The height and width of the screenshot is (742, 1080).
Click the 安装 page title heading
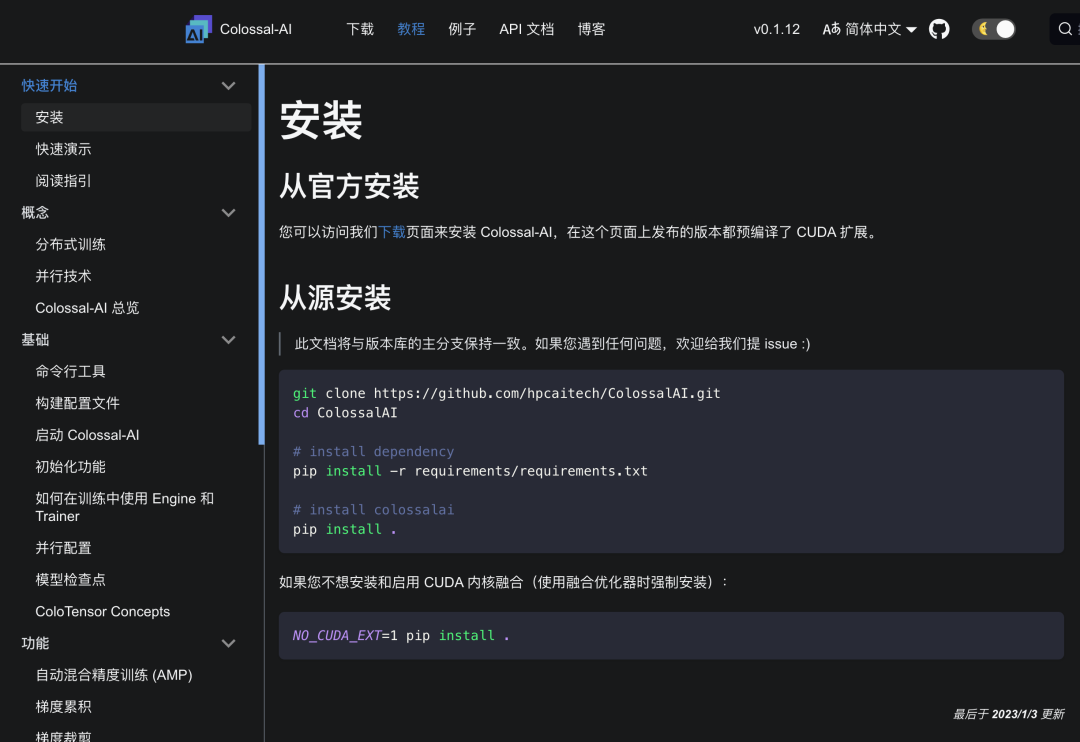click(321, 120)
